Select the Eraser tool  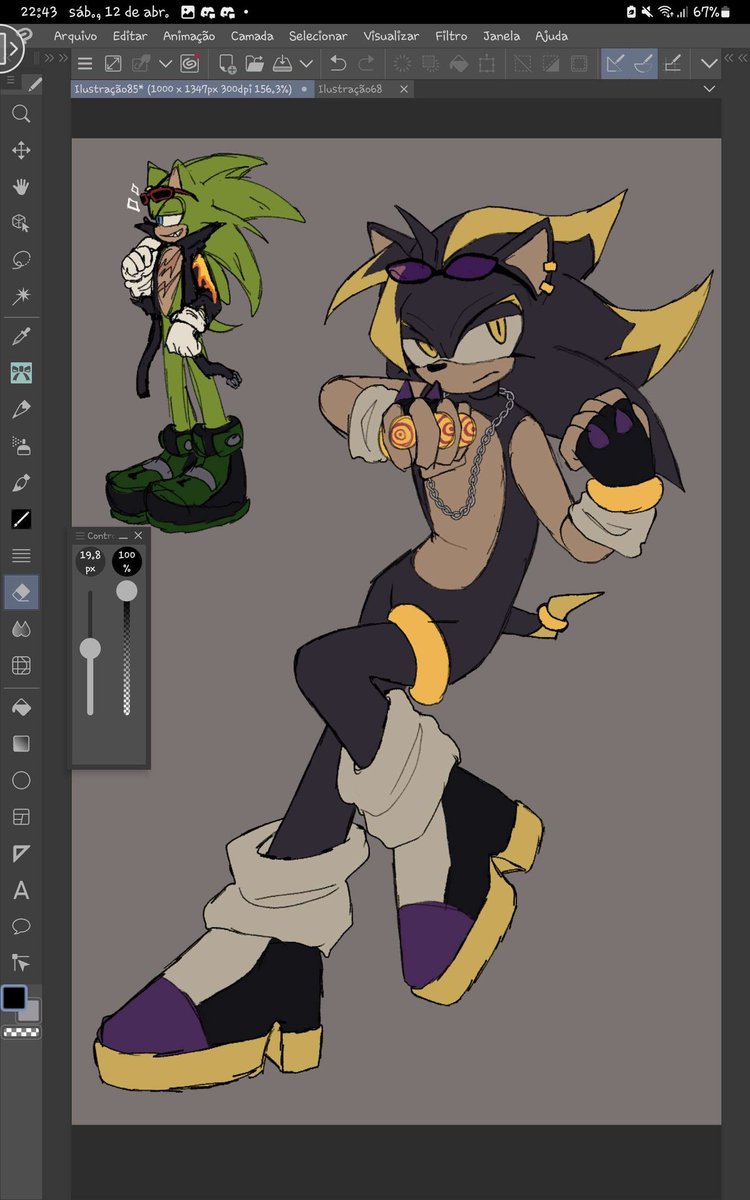click(20, 592)
